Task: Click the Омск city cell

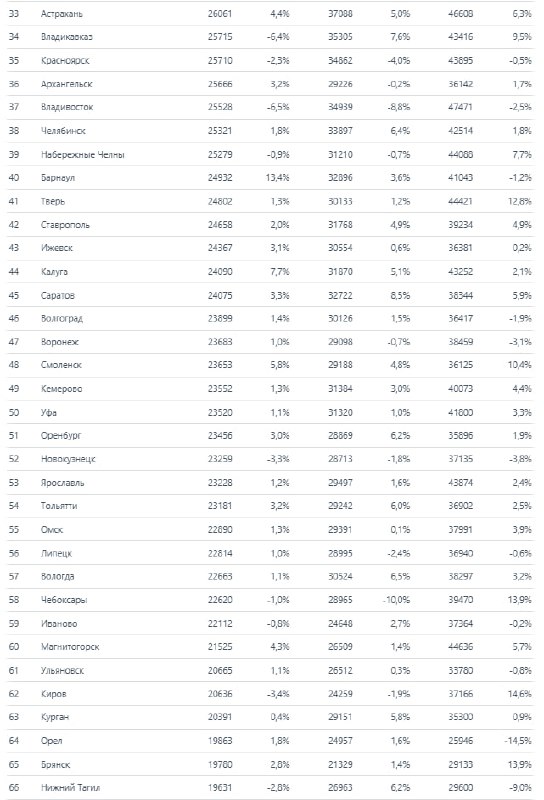Action: 52,530
